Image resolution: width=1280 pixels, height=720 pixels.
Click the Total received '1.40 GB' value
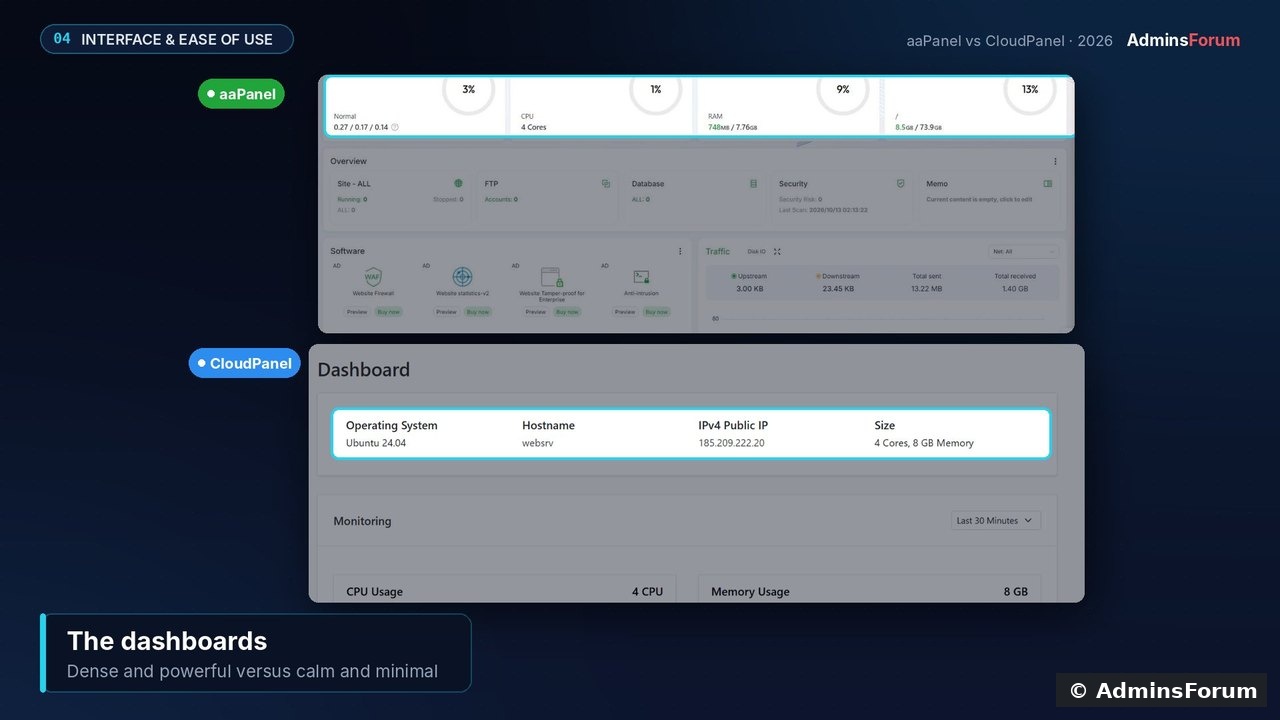1015,289
